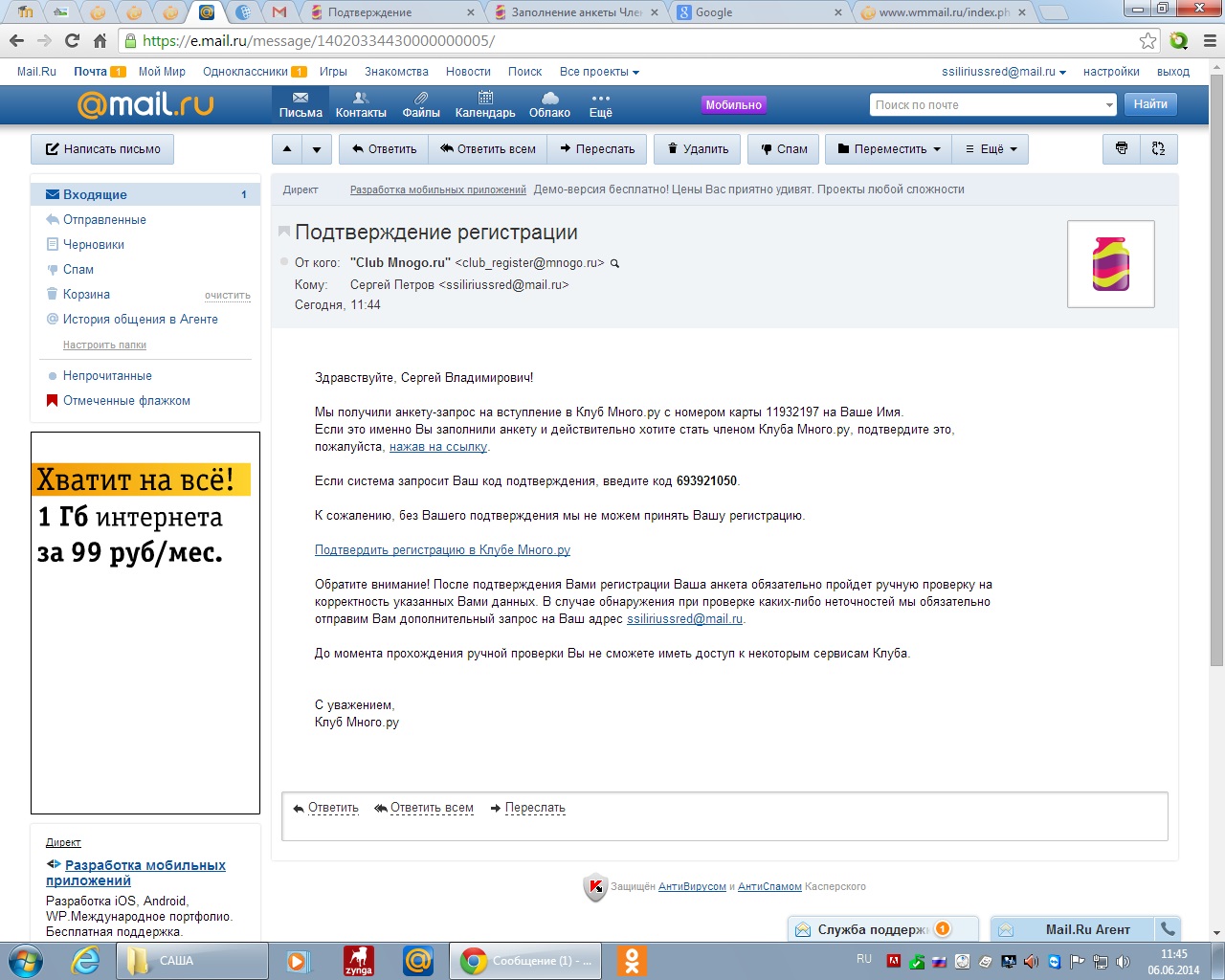Search messages from sender magnifier icon
The height and width of the screenshot is (980, 1225).
point(614,263)
